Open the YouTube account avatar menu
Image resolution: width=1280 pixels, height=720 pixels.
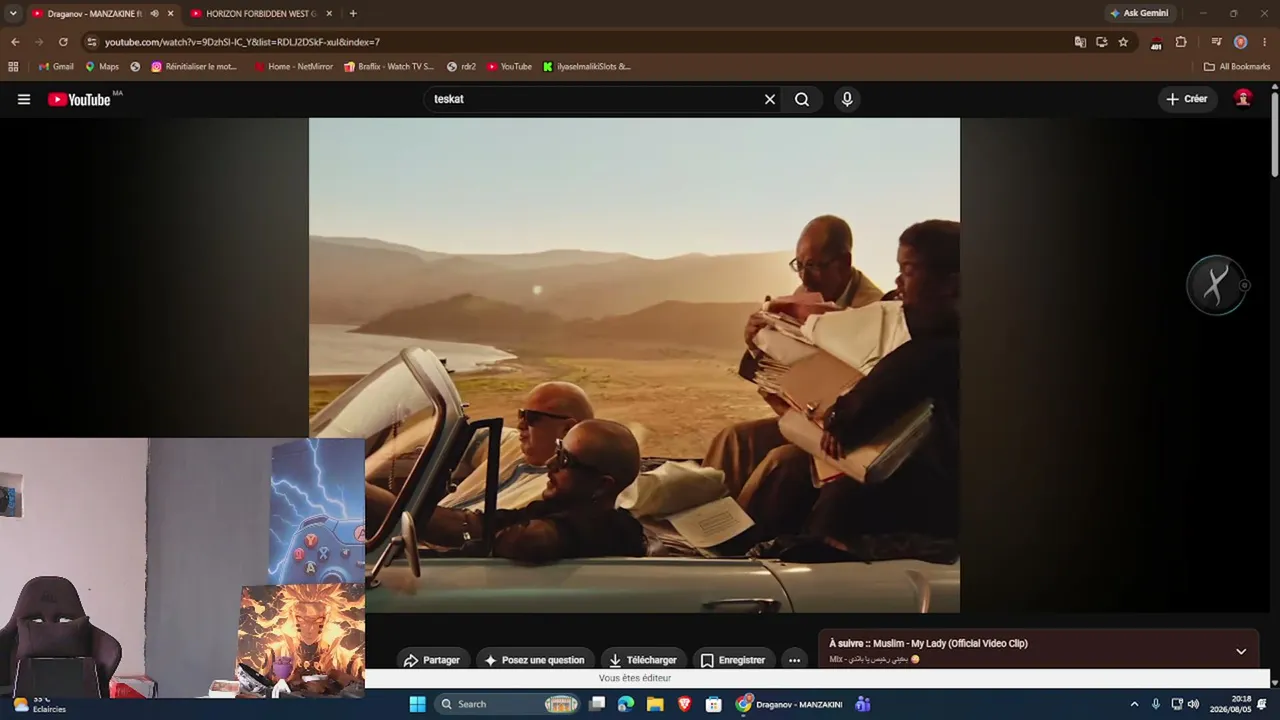point(1243,99)
